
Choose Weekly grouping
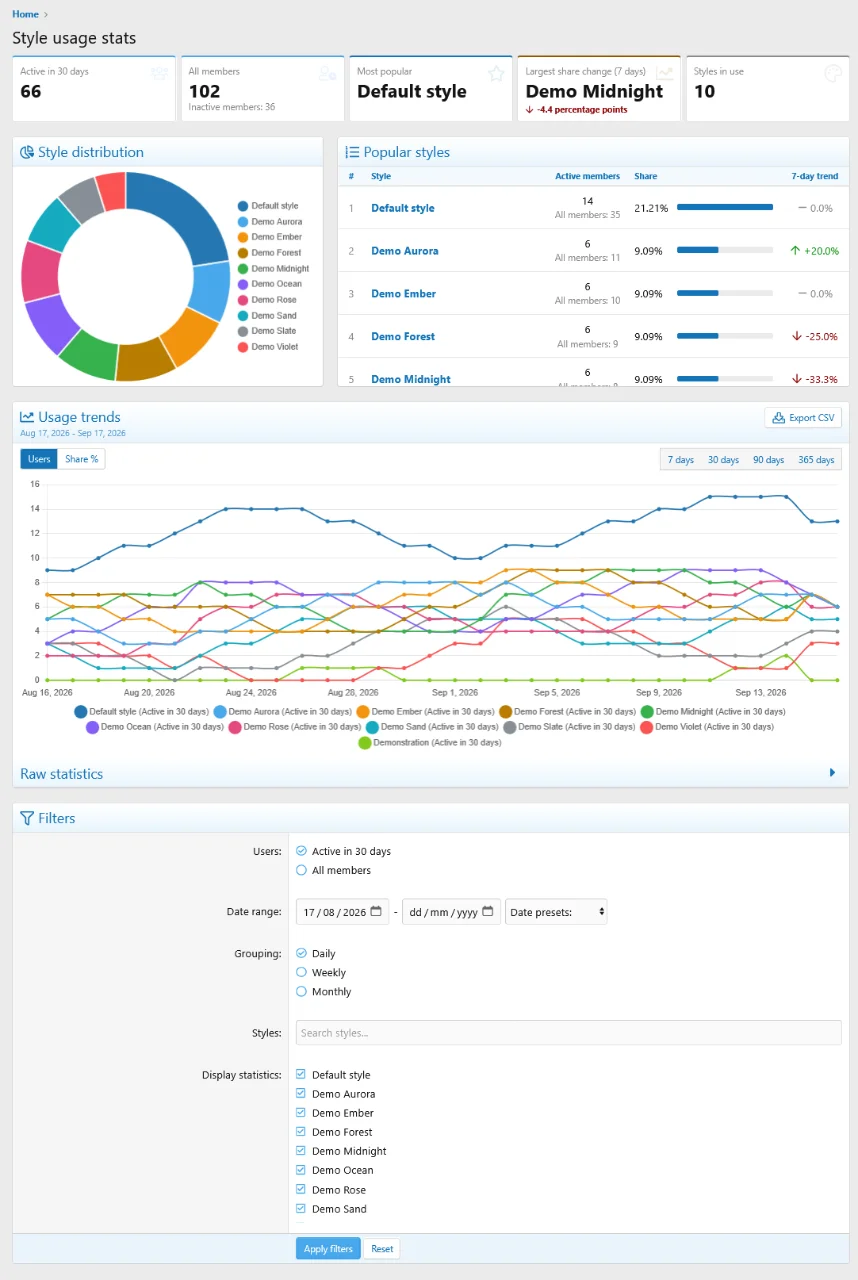coord(301,972)
